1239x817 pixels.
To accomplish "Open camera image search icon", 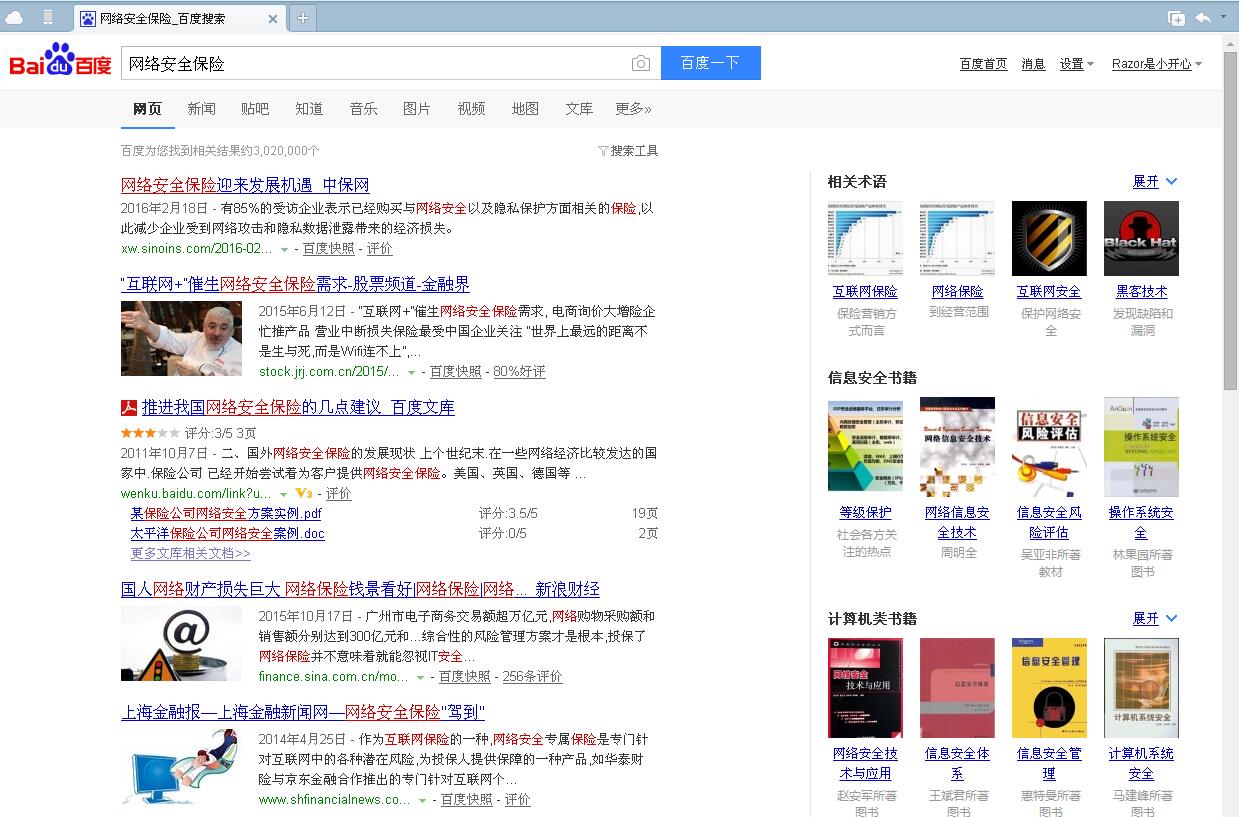I will tap(641, 63).
